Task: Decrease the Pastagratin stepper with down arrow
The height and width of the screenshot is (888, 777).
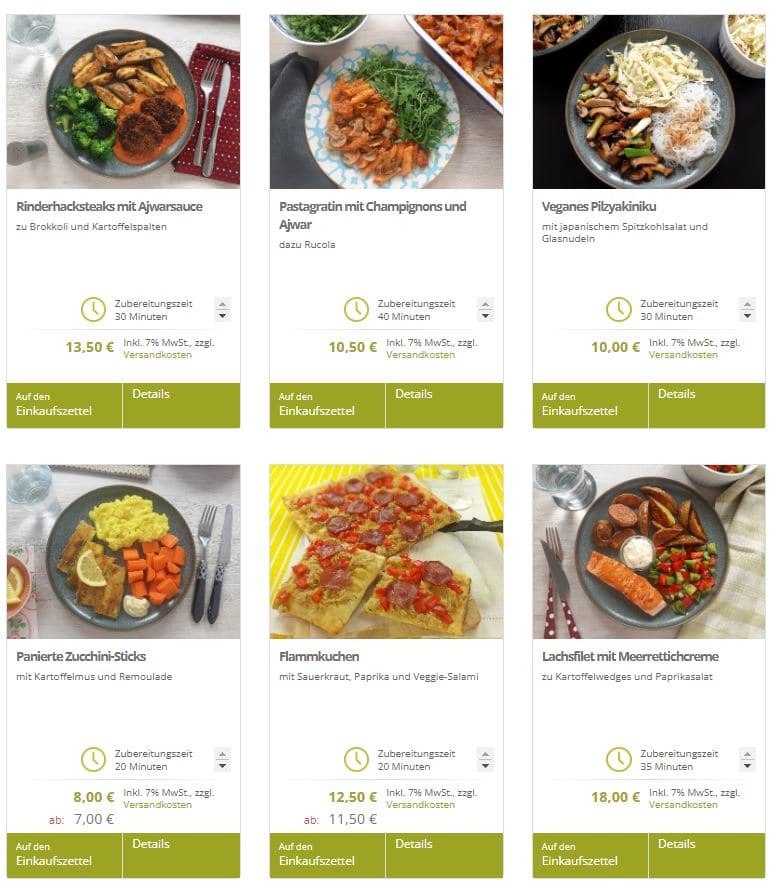Action: point(485,316)
